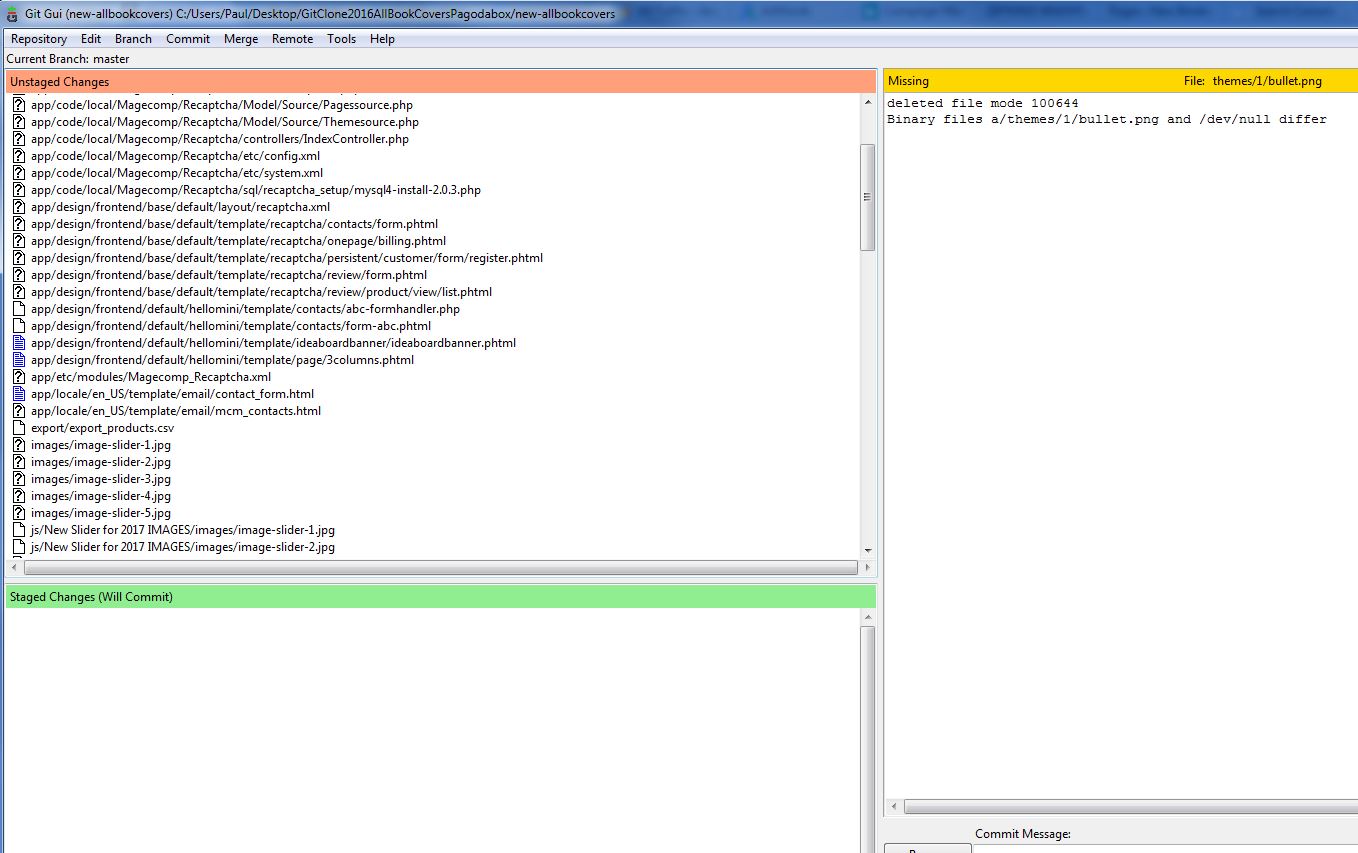1358x853 pixels.
Task: Click unstaged list scroll-right arrow
Action: pyautogui.click(x=867, y=568)
